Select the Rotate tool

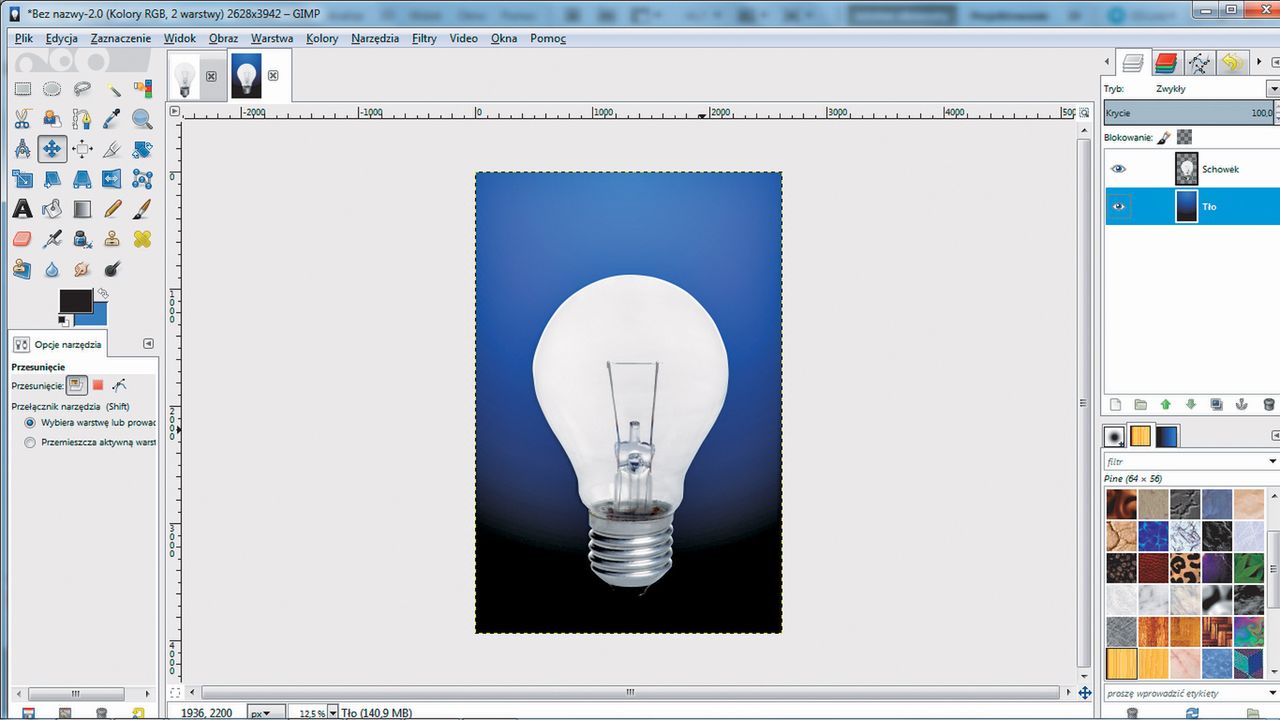(x=142, y=150)
